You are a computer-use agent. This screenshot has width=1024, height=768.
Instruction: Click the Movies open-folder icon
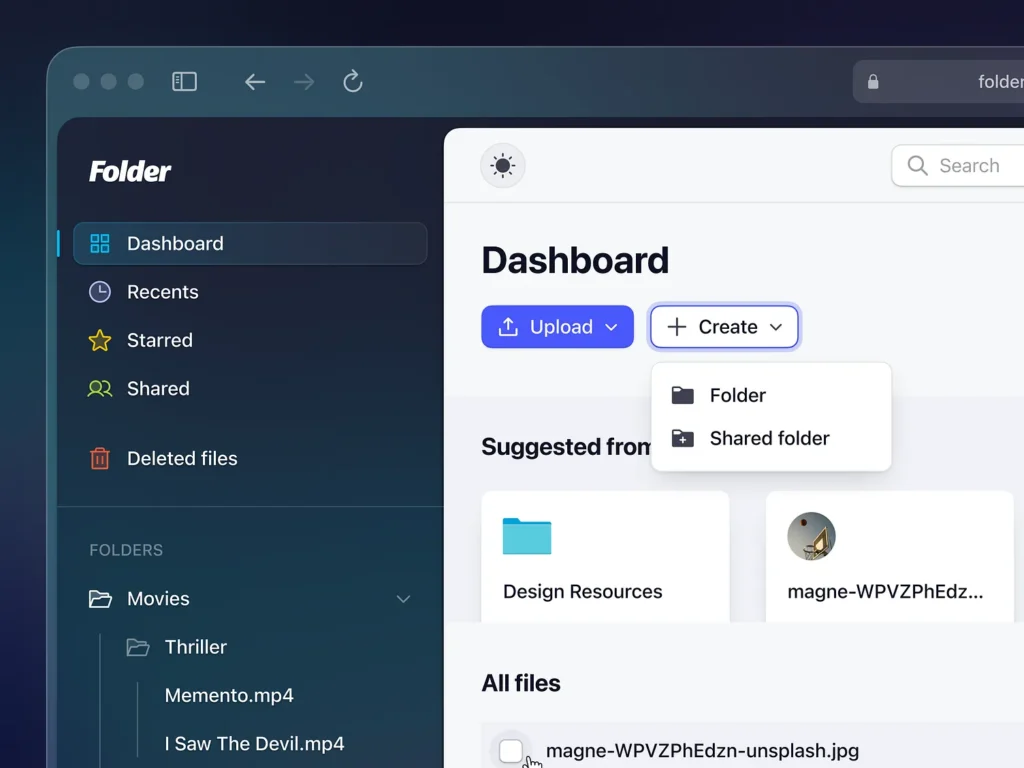pos(100,599)
